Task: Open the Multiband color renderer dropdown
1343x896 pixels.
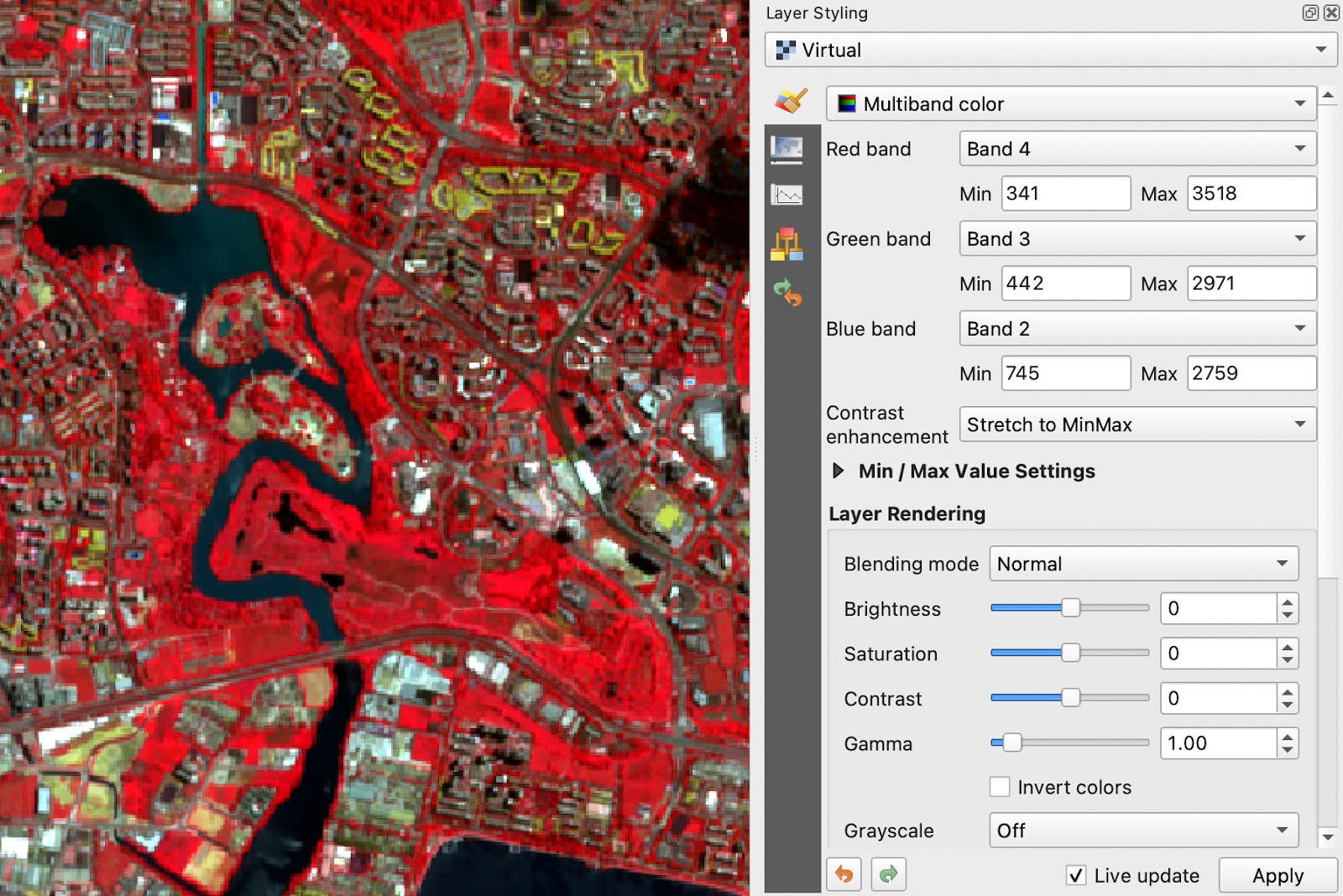Action: coord(1071,104)
